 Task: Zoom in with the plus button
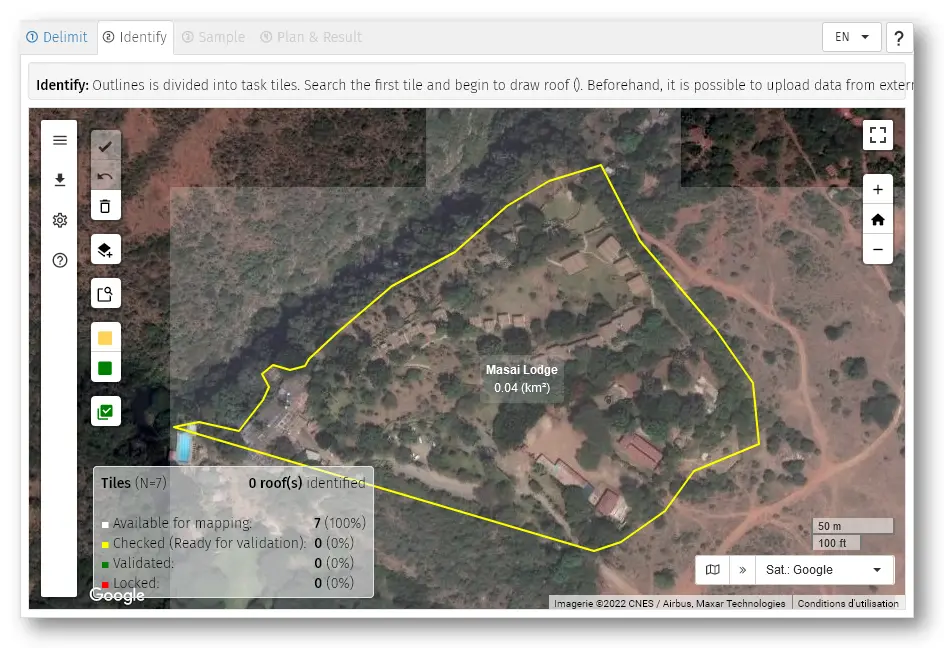[x=877, y=189]
